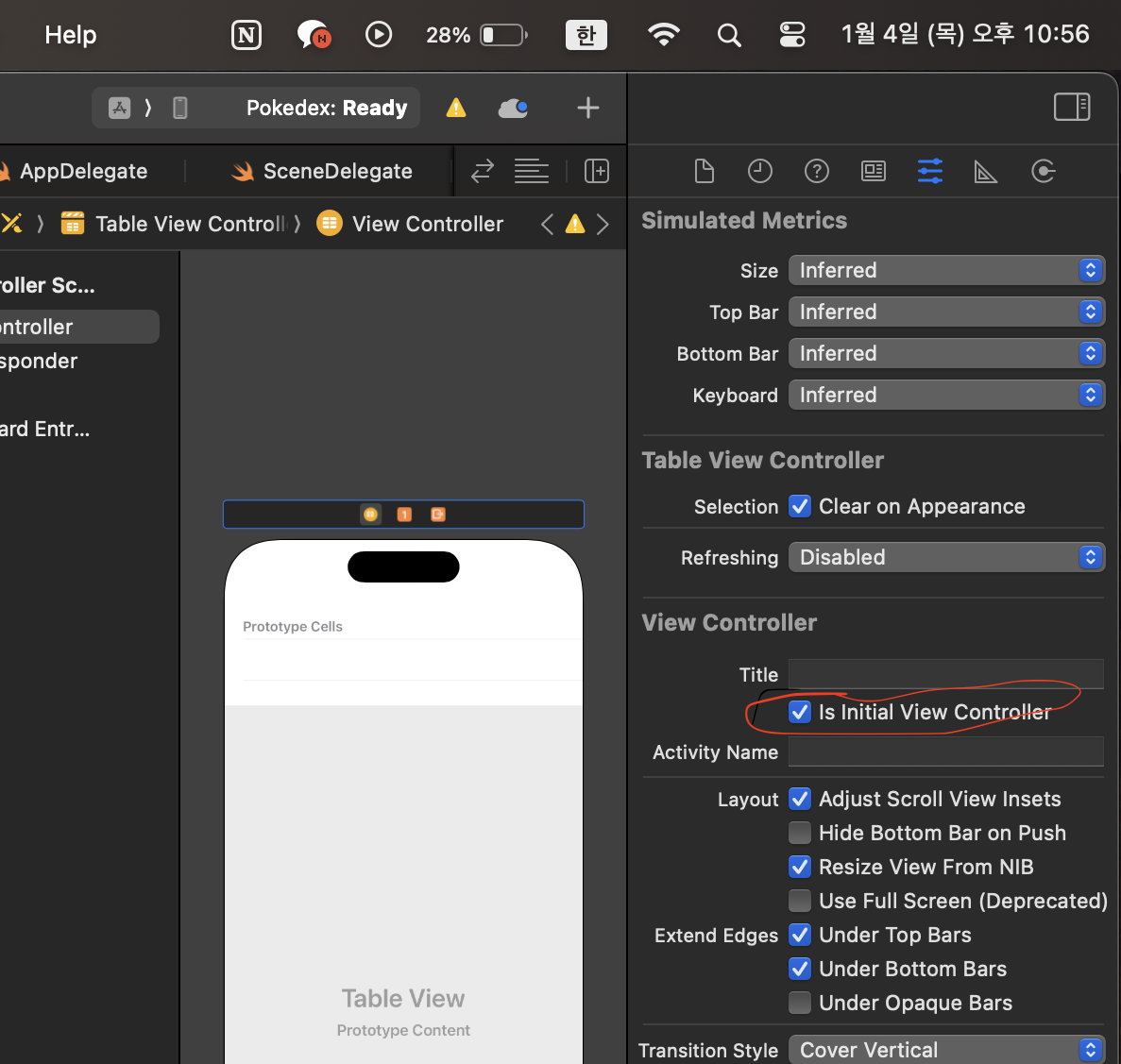The width and height of the screenshot is (1121, 1064).
Task: Click the play circle menu bar icon
Action: pos(378,34)
